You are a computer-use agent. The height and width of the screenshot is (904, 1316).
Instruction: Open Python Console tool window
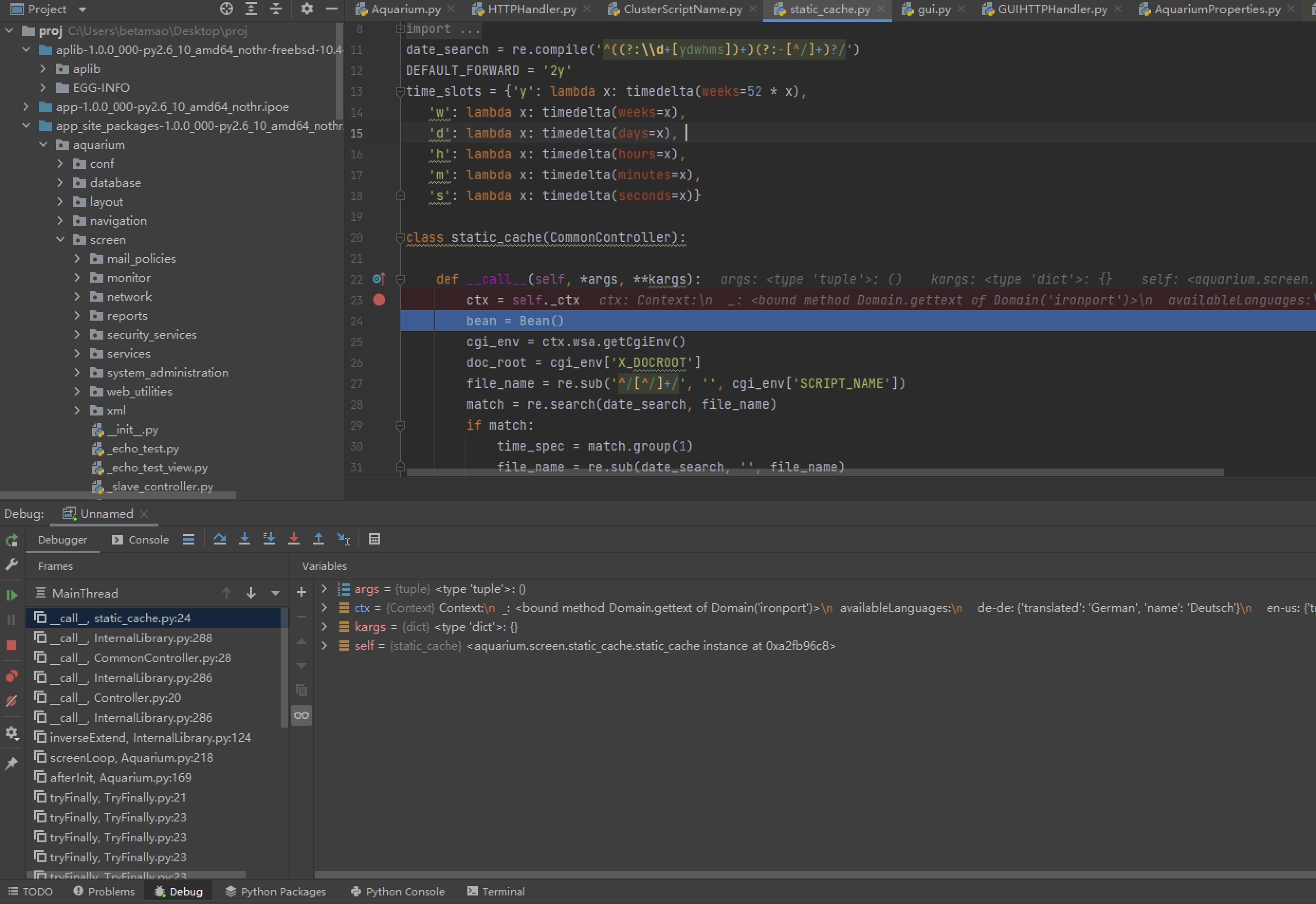coord(398,892)
